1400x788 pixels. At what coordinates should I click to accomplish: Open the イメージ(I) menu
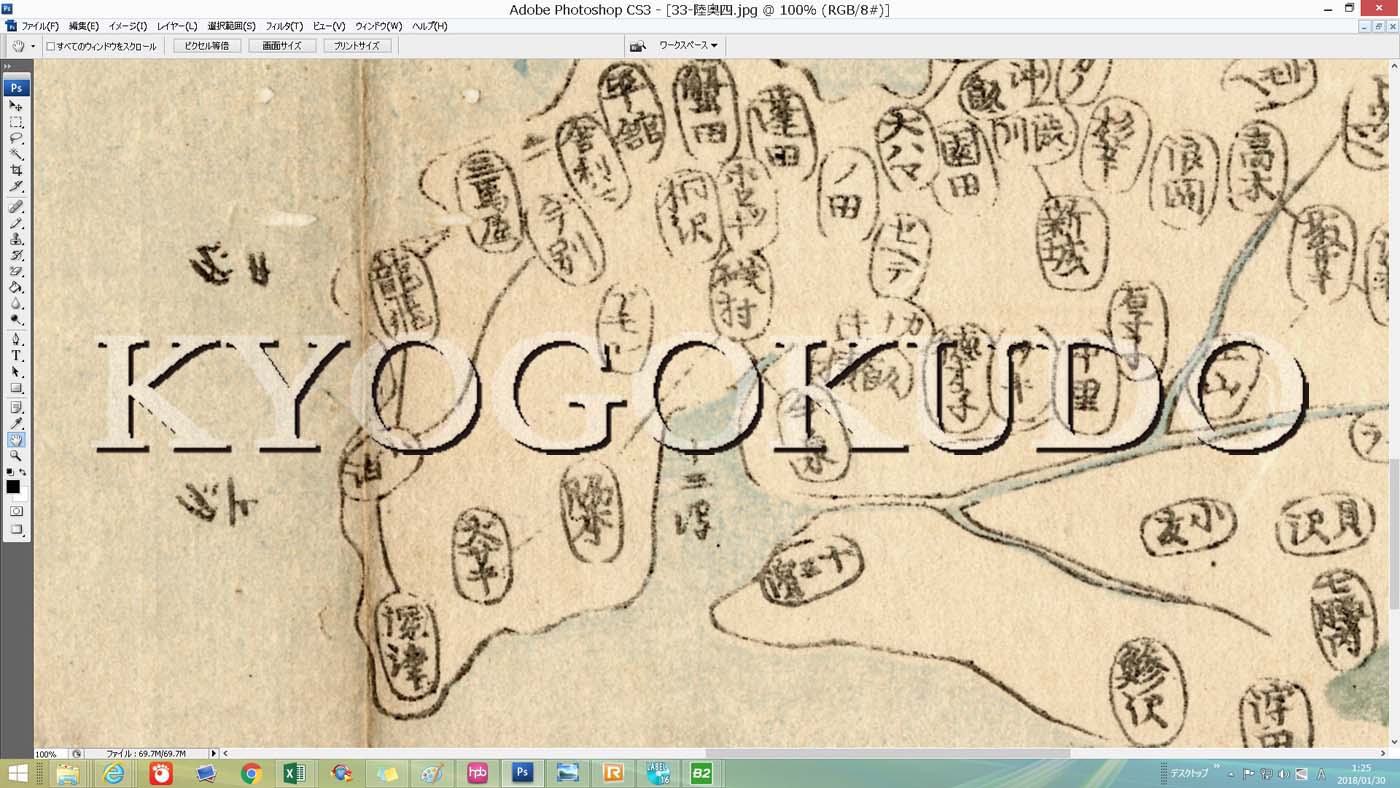point(128,26)
